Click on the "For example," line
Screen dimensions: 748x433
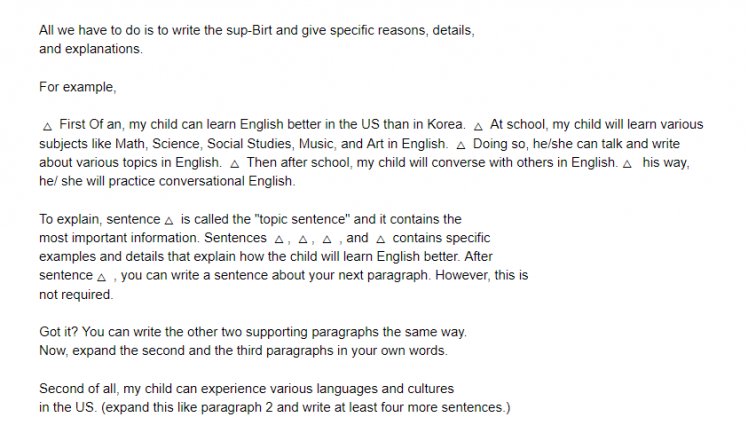click(77, 88)
